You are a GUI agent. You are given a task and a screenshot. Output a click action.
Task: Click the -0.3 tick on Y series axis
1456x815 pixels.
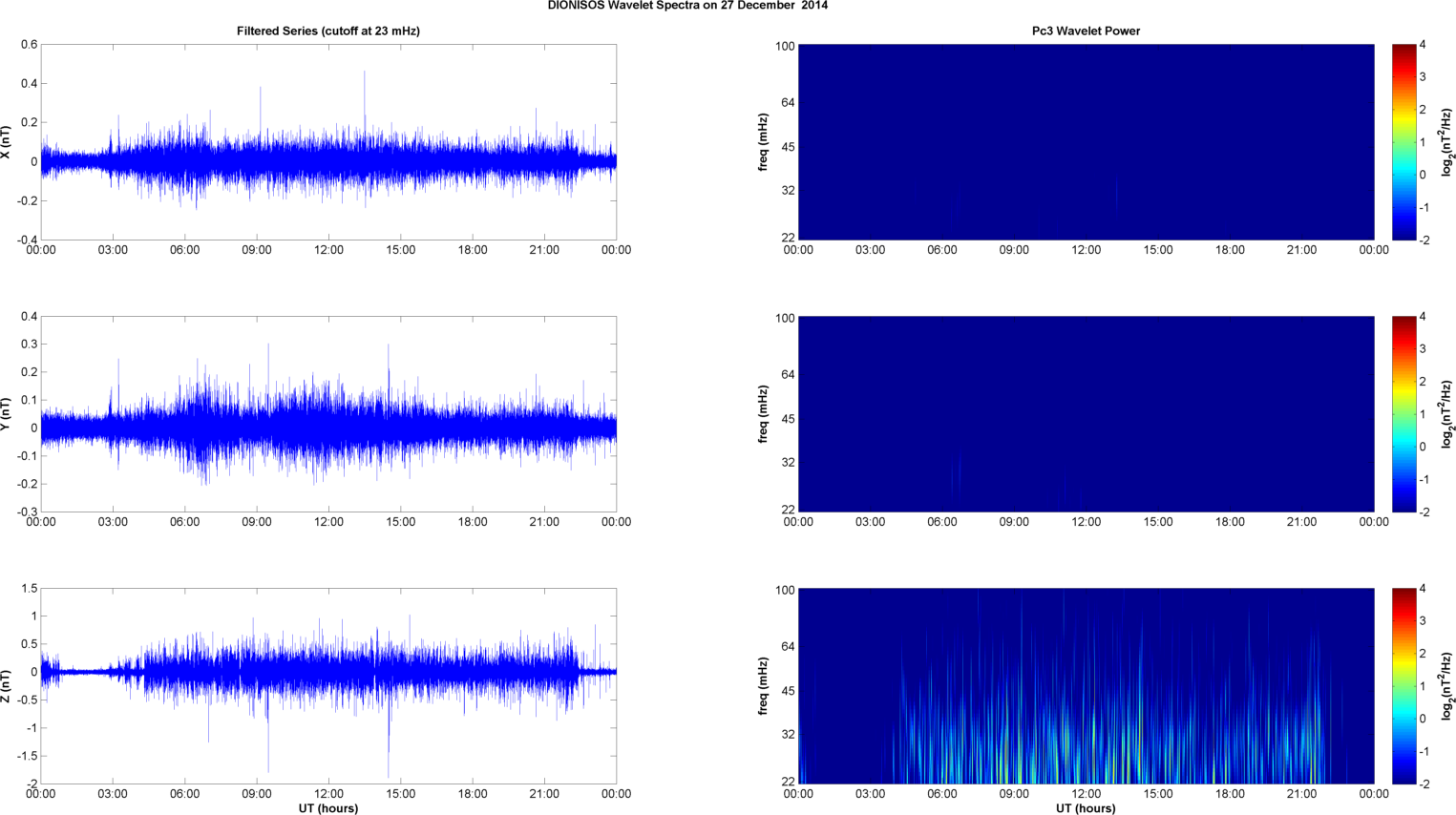pos(27,512)
